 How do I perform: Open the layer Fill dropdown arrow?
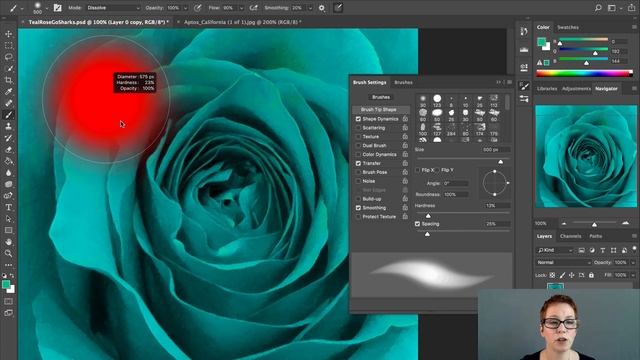[x=633, y=275]
